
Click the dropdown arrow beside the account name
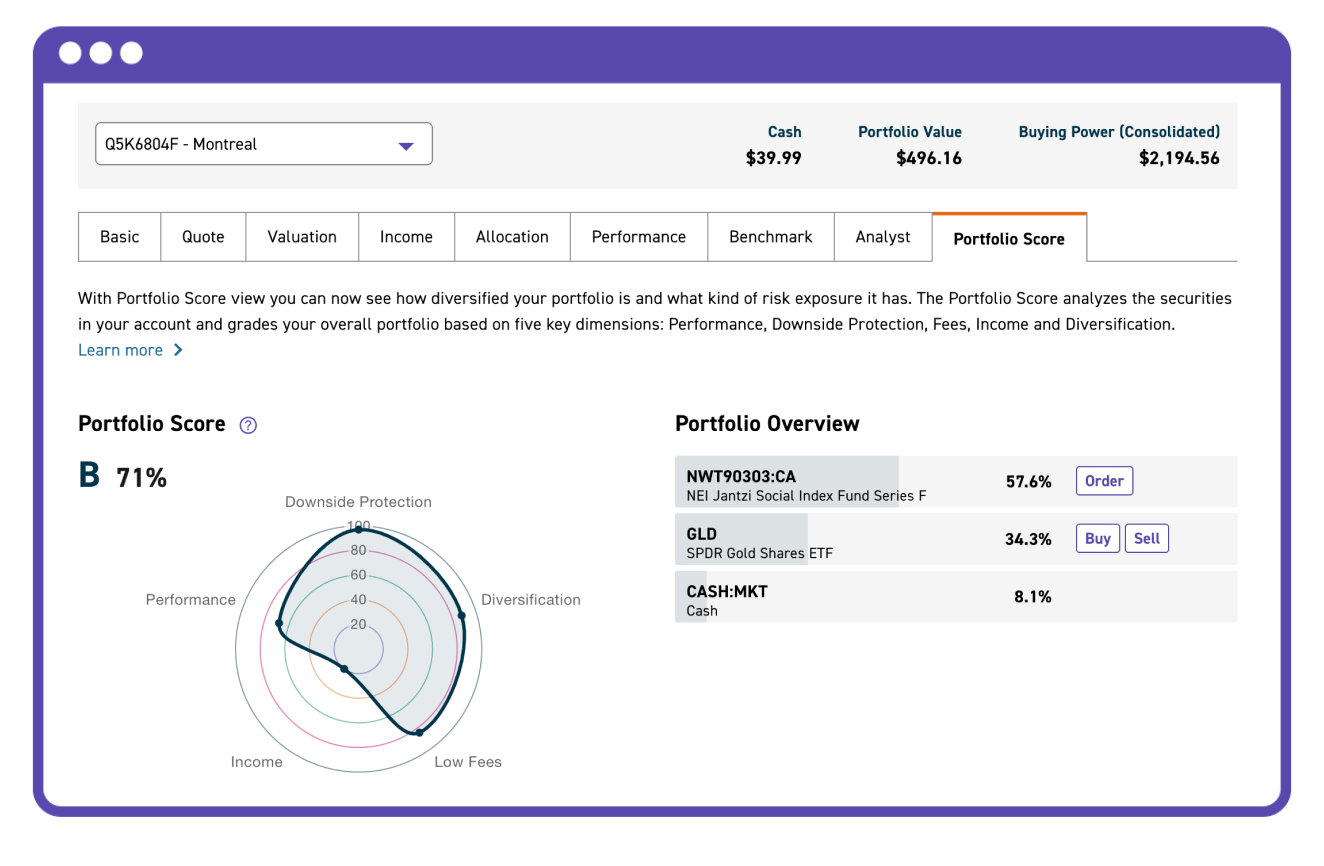tap(406, 144)
